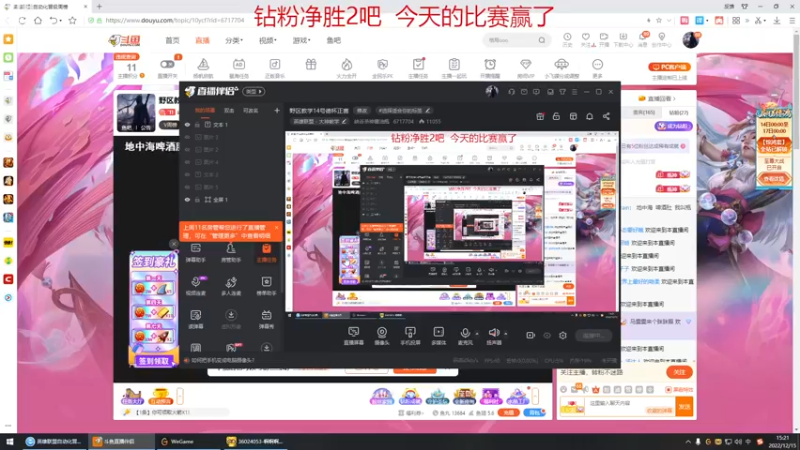Click the share icon in companion header

pyautogui.click(x=606, y=116)
